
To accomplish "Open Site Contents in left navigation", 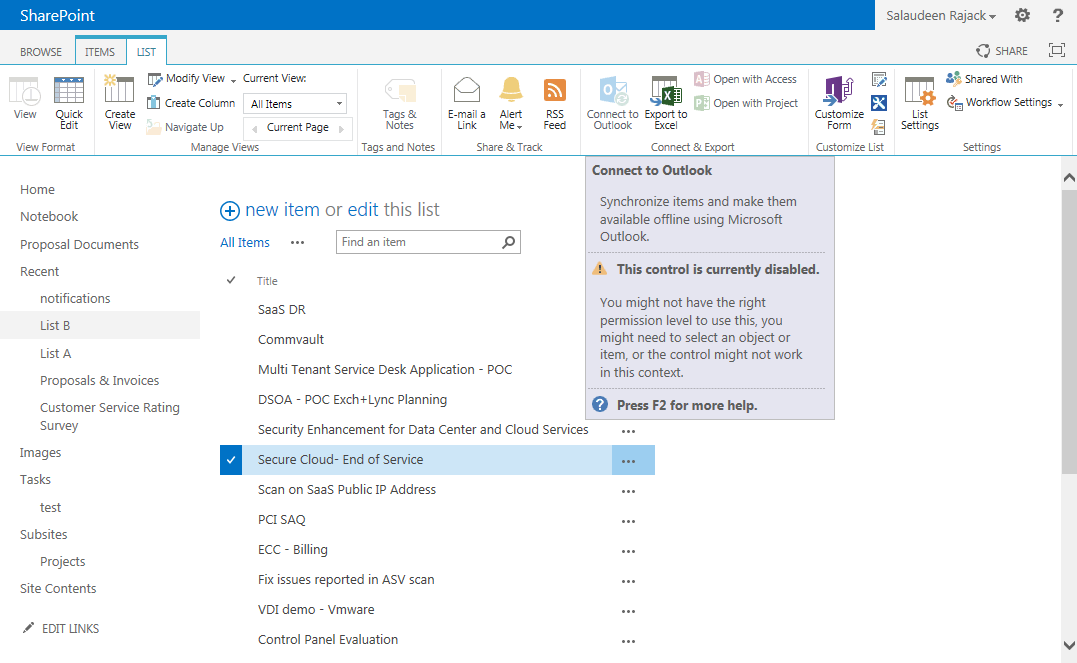I will (x=58, y=589).
